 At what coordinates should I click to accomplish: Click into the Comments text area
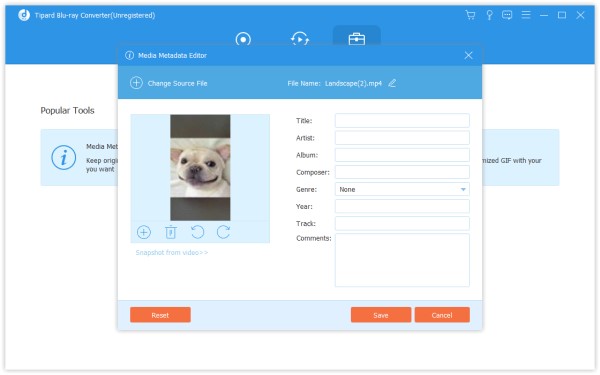(402, 260)
